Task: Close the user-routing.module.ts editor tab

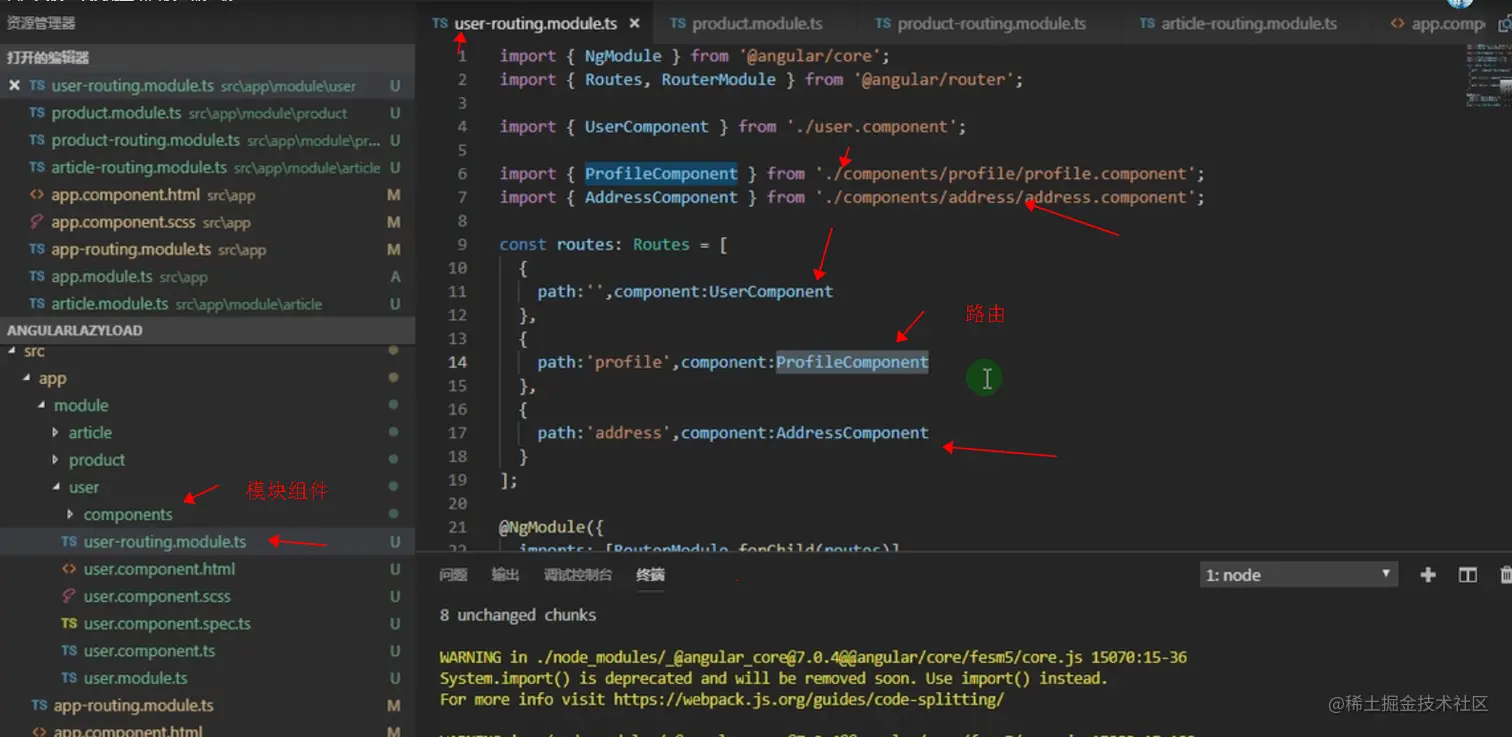Action: 634,23
